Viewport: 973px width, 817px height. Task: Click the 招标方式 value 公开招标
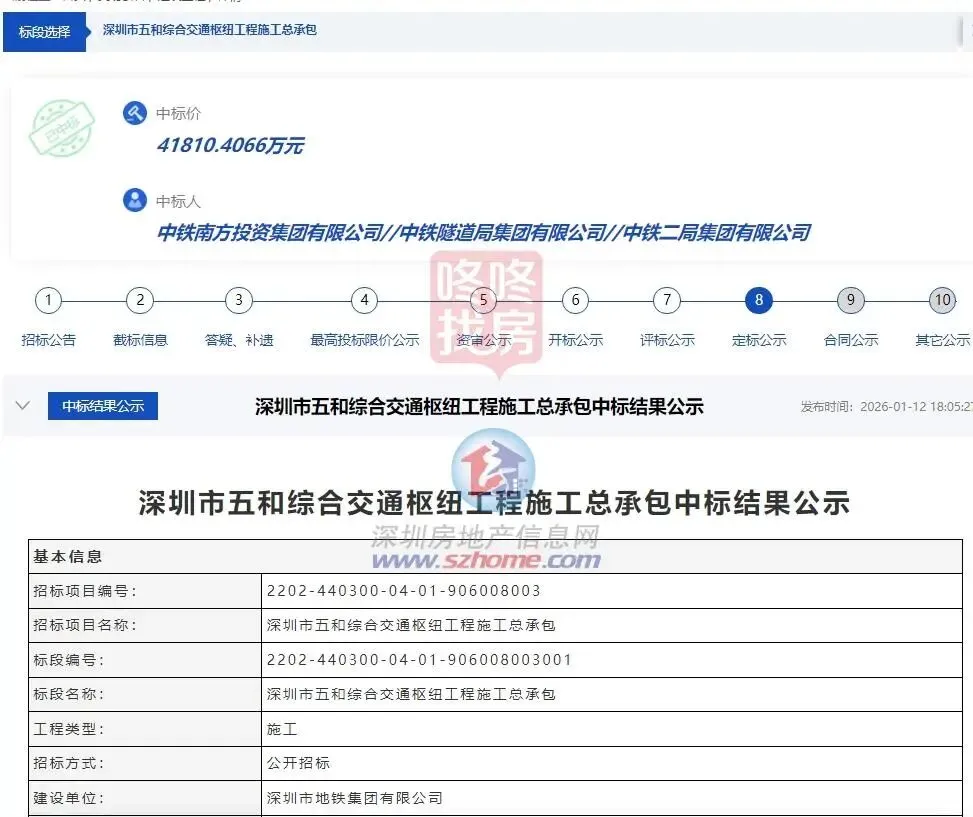[298, 763]
